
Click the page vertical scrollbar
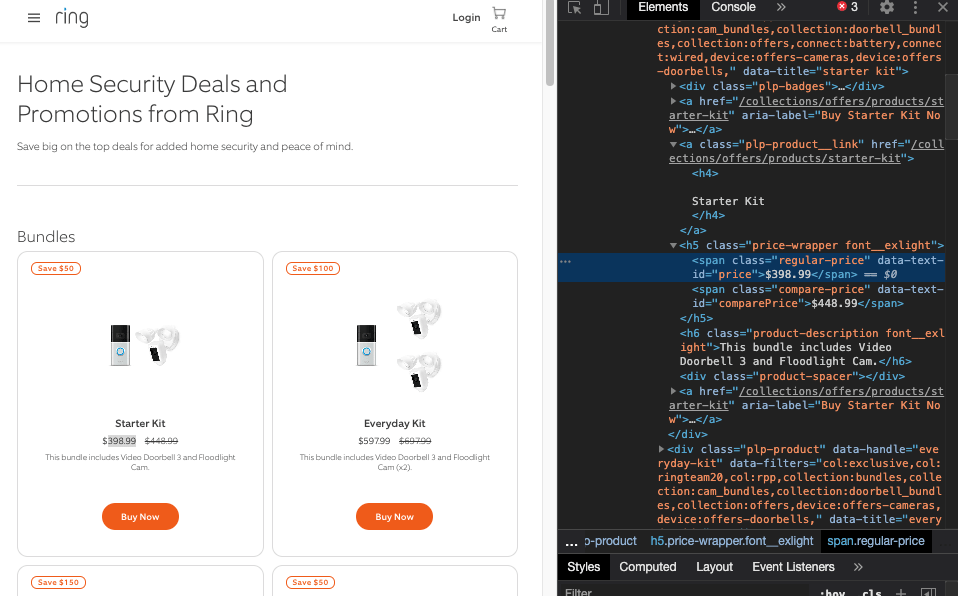tap(550, 43)
